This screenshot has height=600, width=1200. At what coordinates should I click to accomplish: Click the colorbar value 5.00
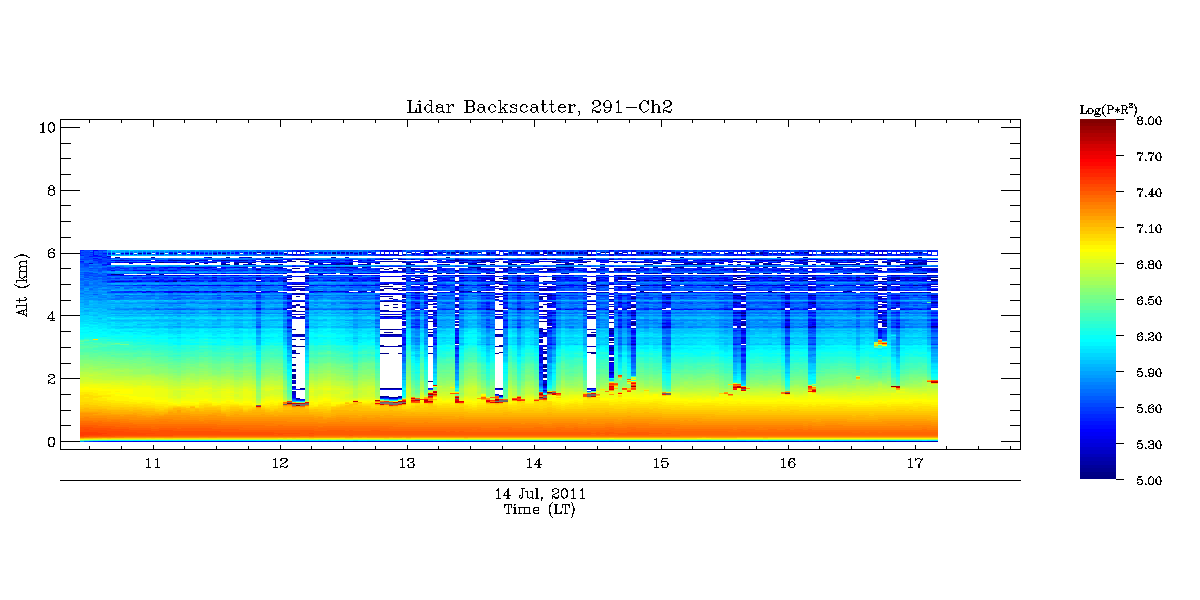[1150, 481]
